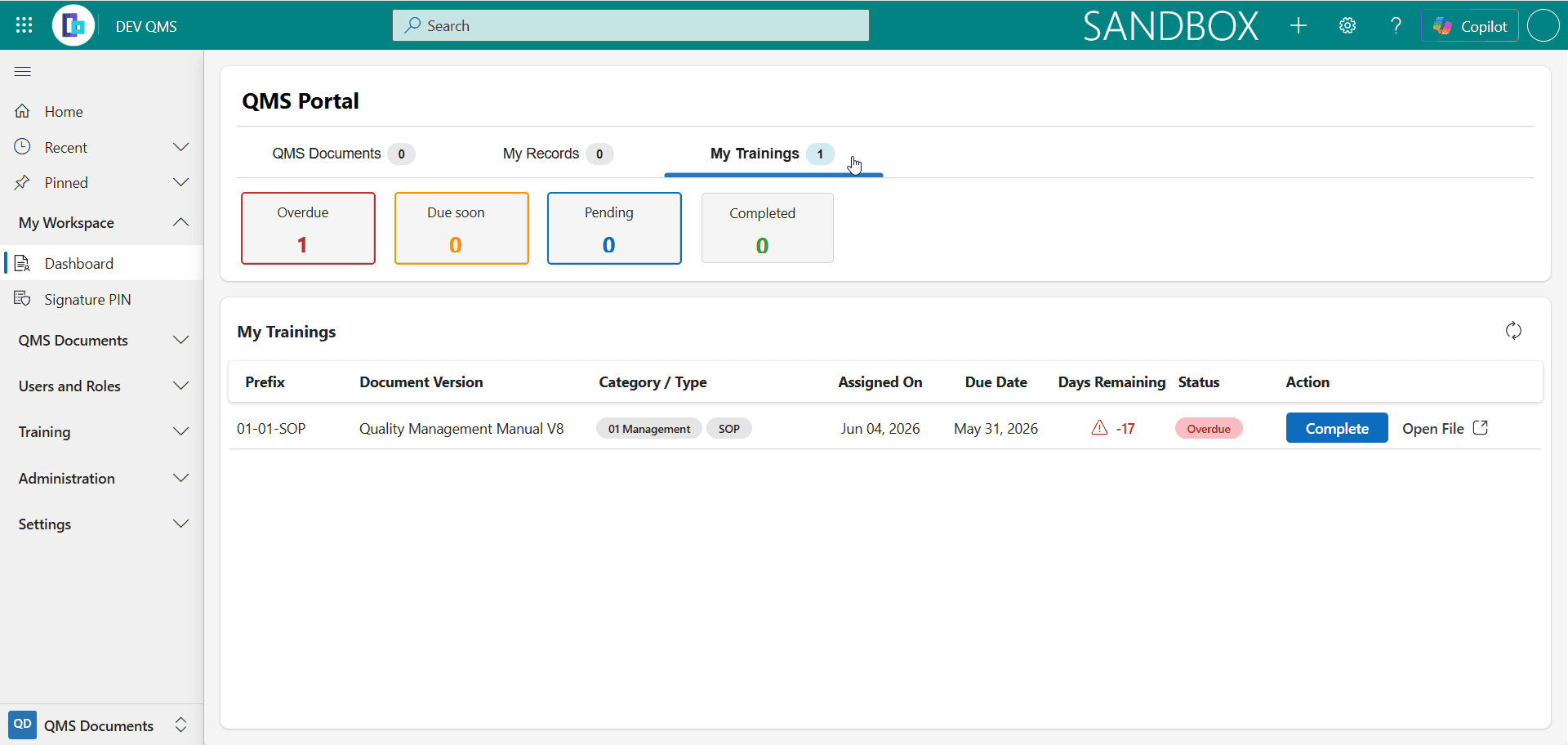Expand the Recent chevron
The width and height of the screenshot is (1568, 745).
[x=181, y=147]
